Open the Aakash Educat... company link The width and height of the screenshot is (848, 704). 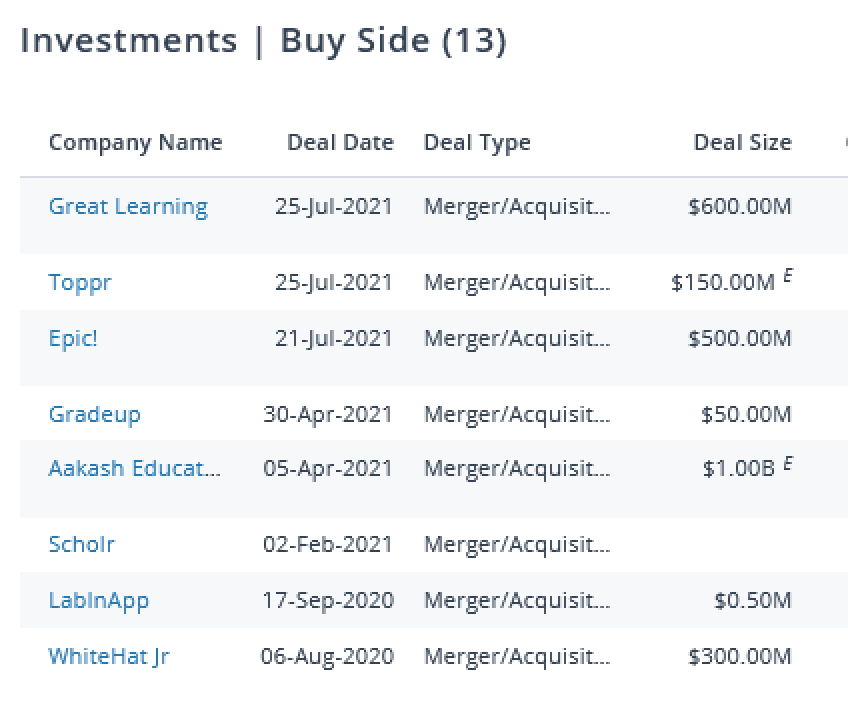pos(135,468)
